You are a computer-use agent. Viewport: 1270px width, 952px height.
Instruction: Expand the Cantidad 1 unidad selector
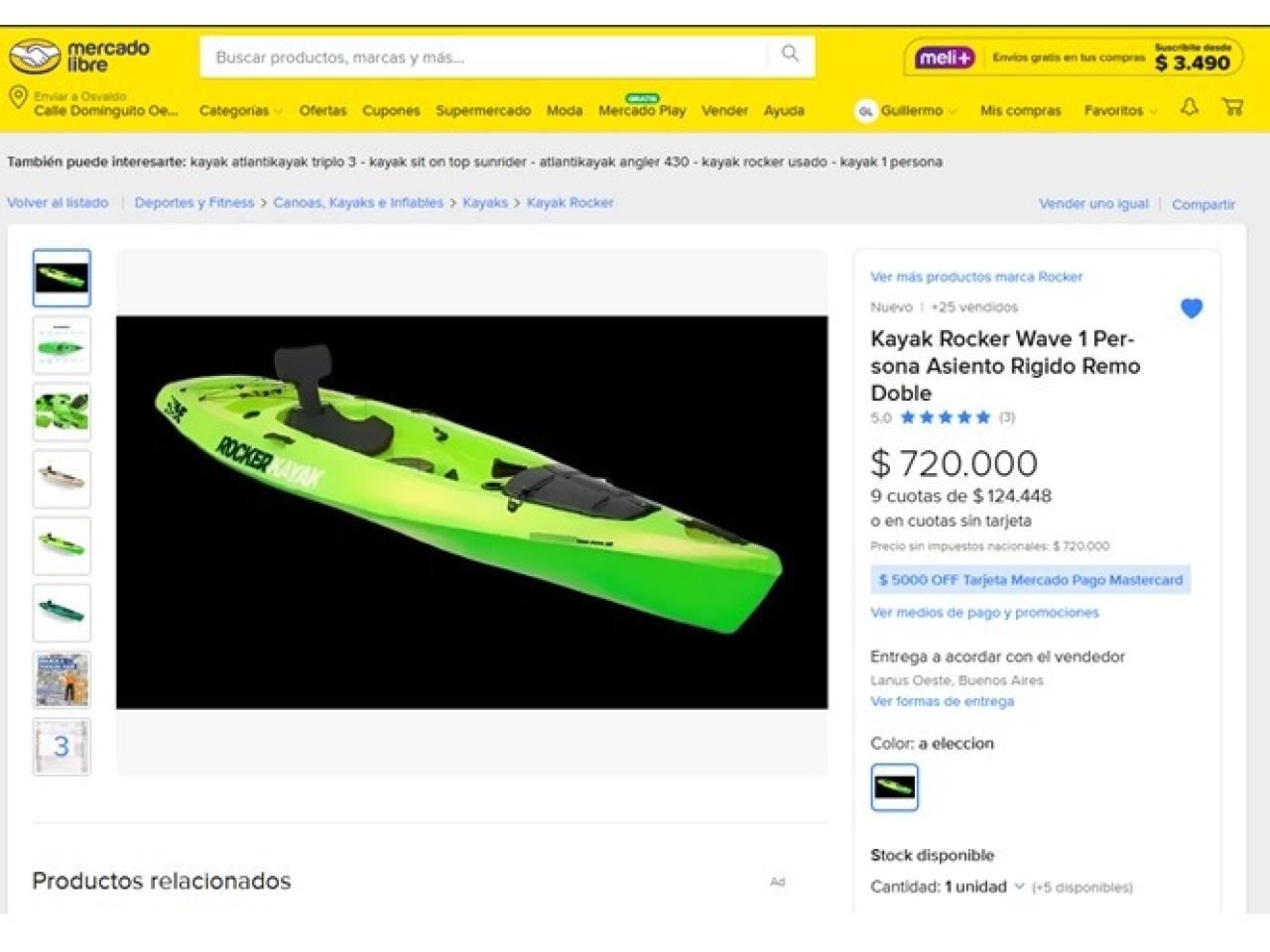point(983,887)
